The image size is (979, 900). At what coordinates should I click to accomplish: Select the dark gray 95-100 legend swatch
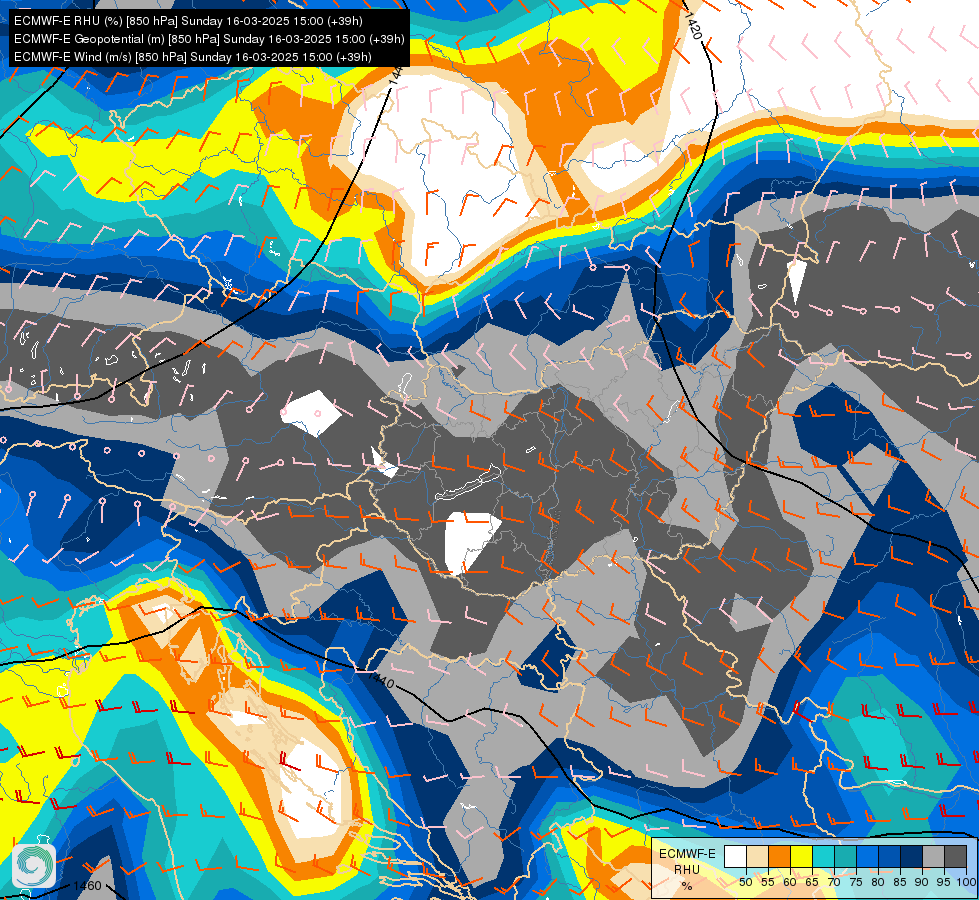tap(955, 856)
